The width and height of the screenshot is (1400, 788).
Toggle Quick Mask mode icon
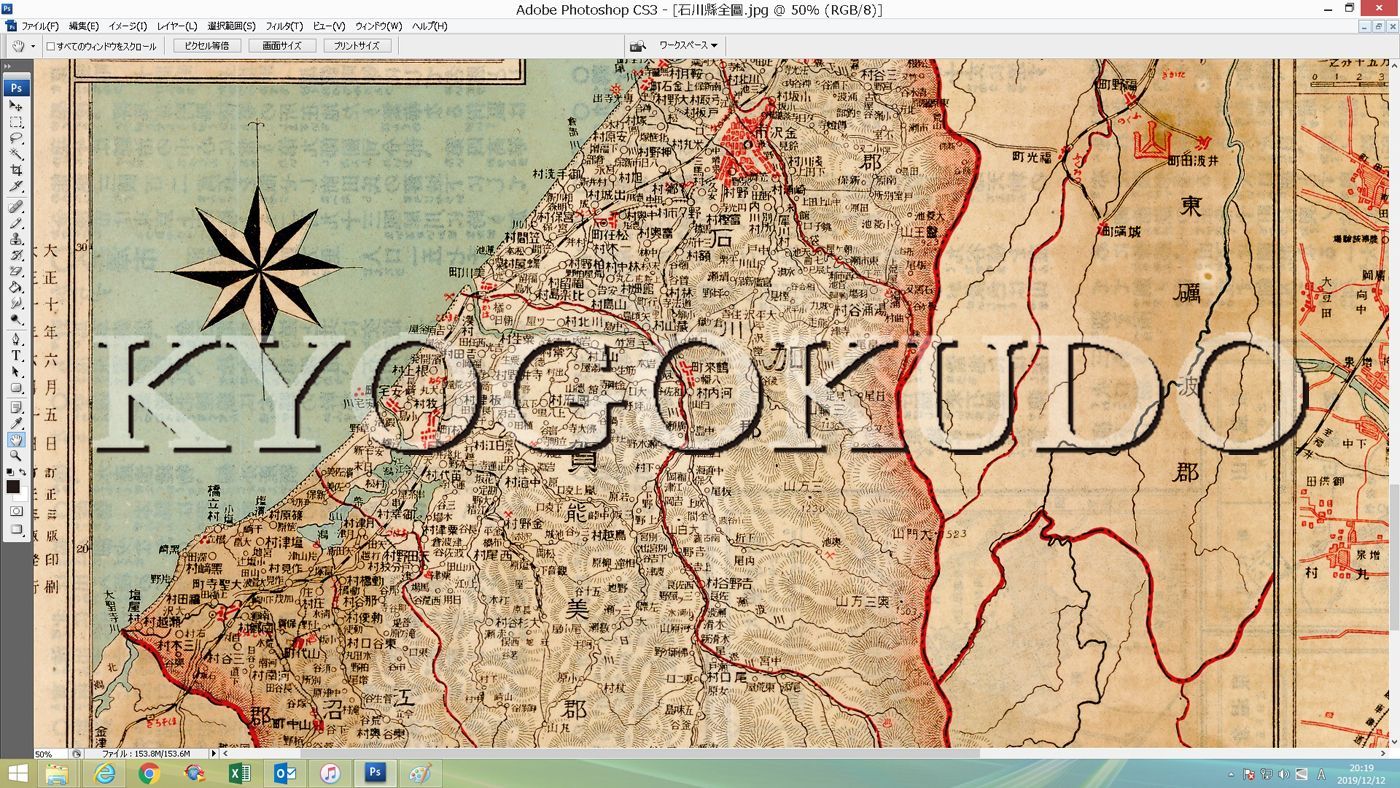pos(16,511)
